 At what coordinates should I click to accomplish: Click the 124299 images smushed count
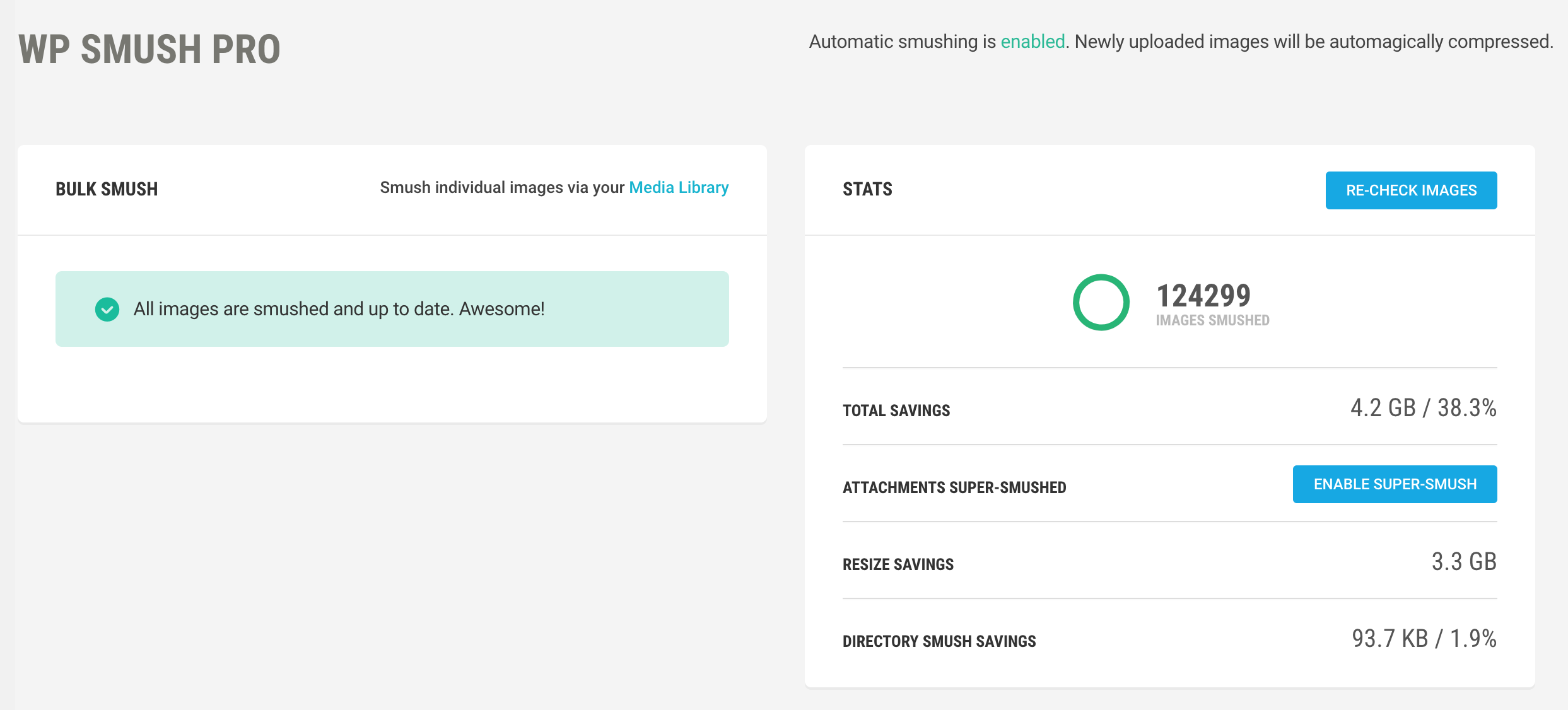pyautogui.click(x=1203, y=295)
